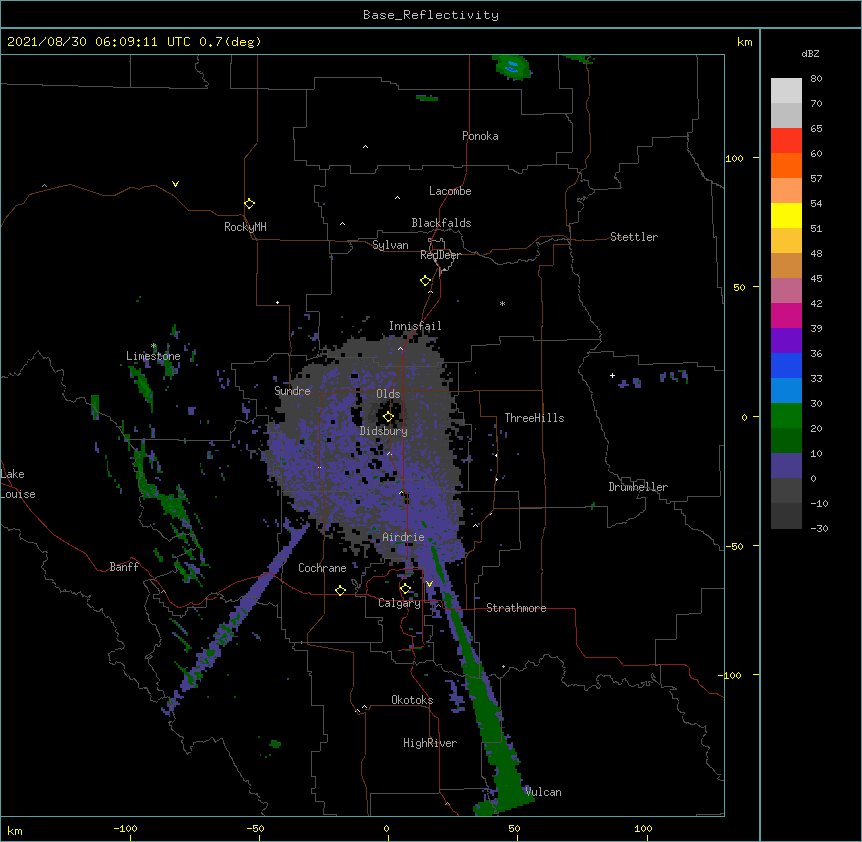862x842 pixels.
Task: Click the yellow diamond marker below Cochrane
Action: (x=340, y=590)
